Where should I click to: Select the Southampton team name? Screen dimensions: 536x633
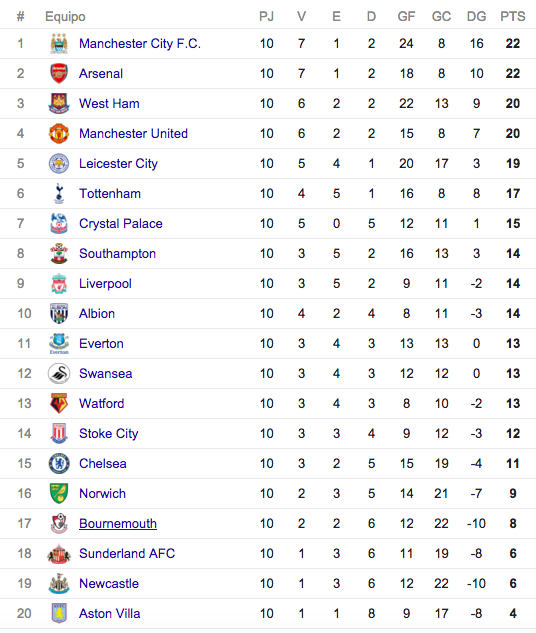[x=117, y=254]
